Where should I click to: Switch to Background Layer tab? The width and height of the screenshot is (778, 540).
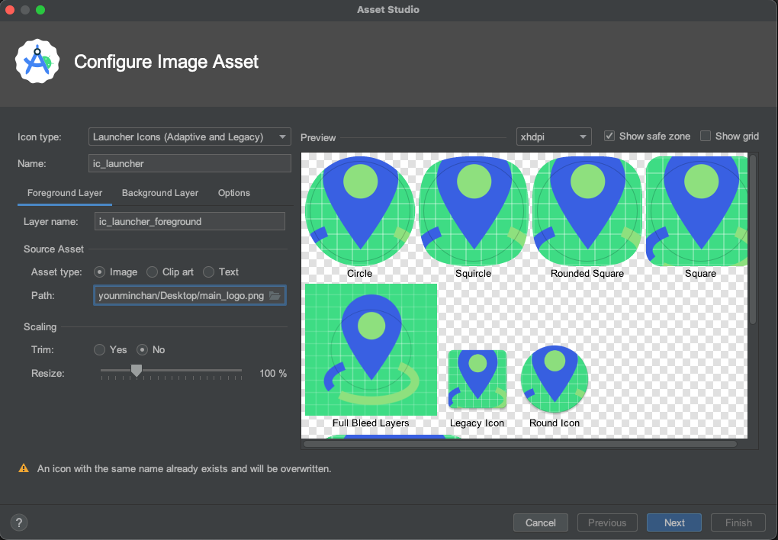[x=160, y=193]
